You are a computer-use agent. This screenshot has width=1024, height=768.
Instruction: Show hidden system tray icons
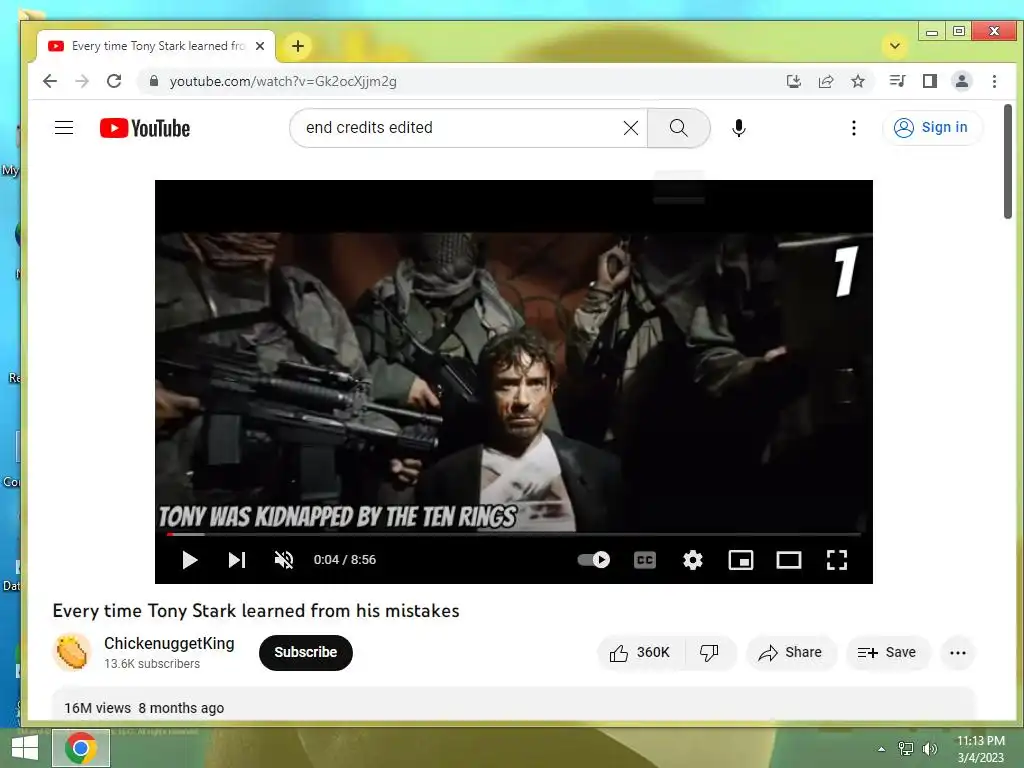pos(882,749)
